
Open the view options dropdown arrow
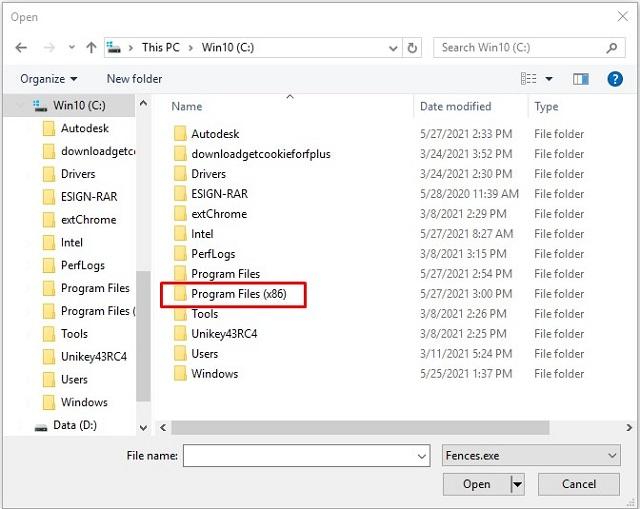pyautogui.click(x=549, y=79)
